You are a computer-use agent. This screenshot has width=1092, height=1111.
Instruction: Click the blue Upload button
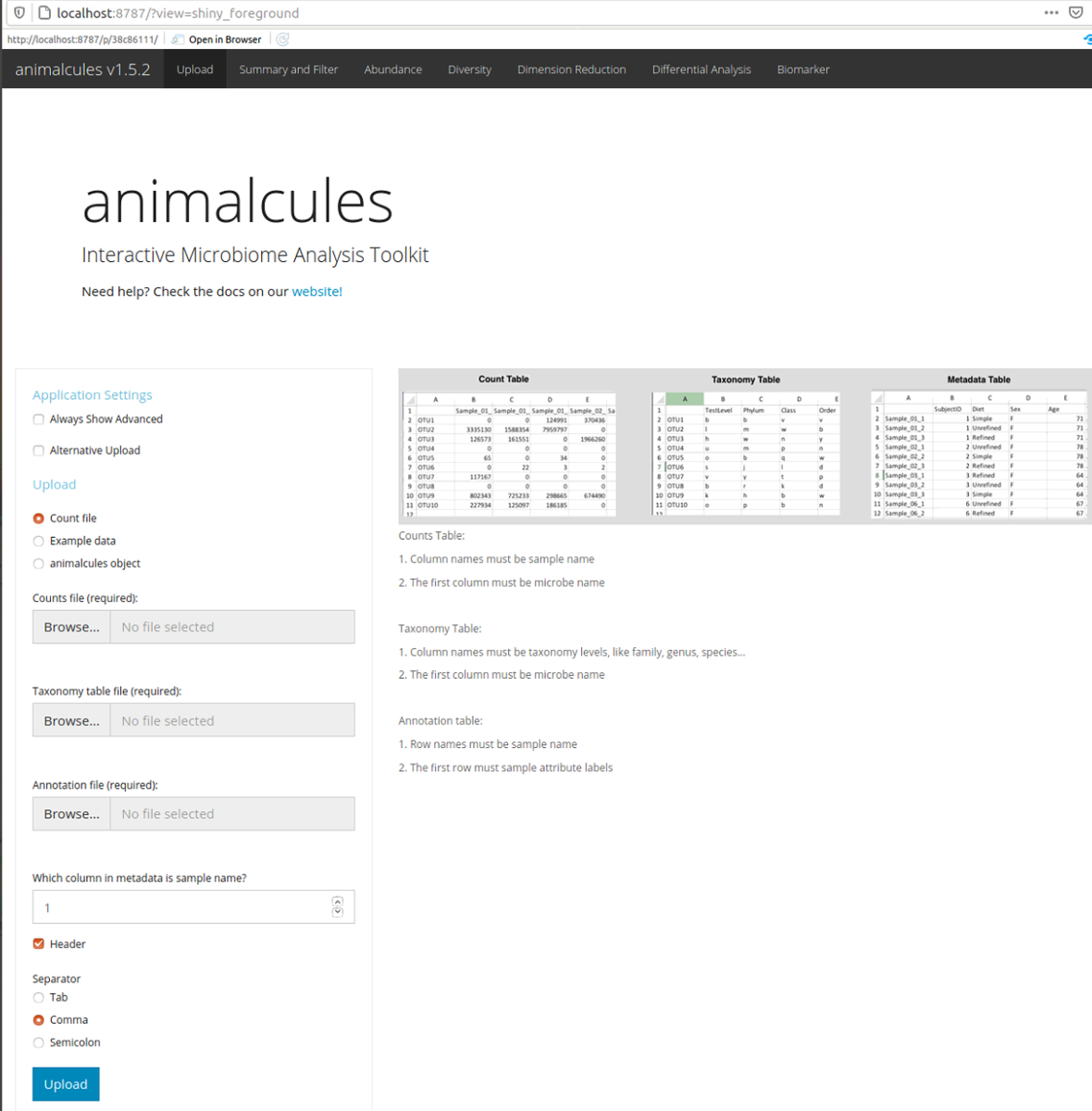point(66,1084)
